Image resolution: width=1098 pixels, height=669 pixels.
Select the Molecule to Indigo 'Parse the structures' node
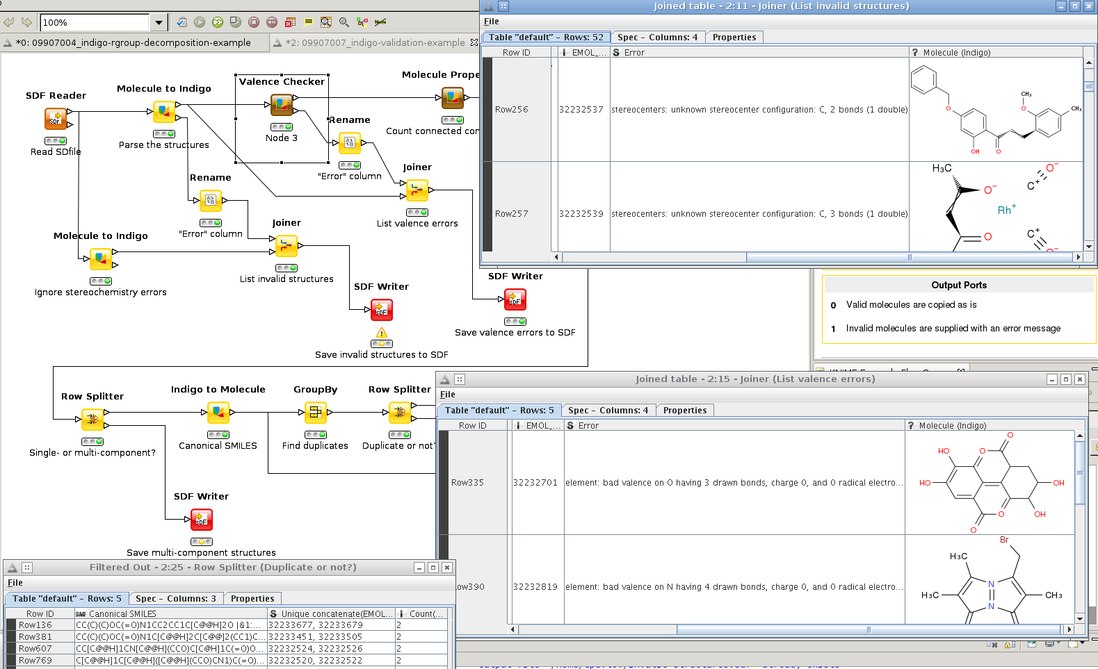point(163,112)
